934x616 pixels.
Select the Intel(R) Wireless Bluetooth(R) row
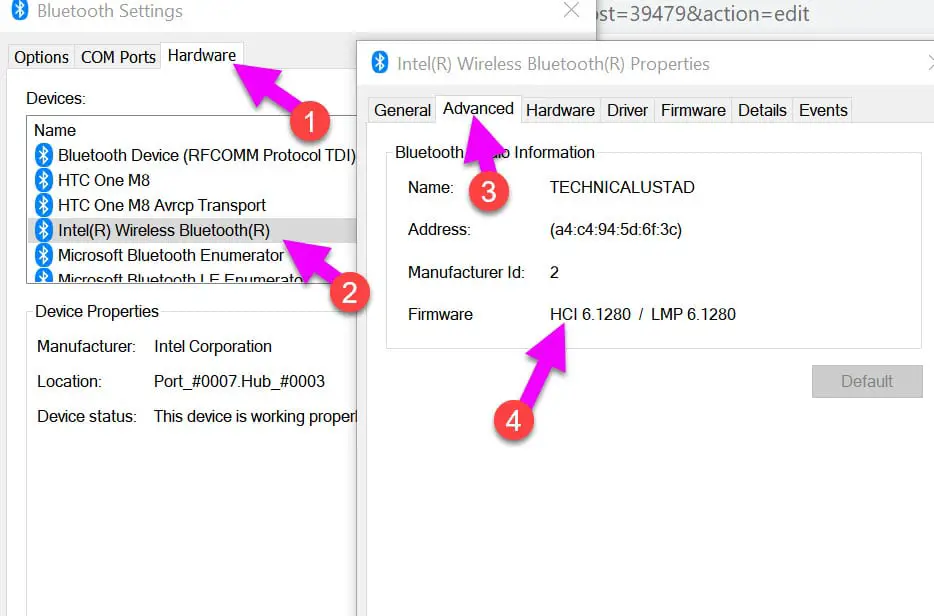click(192, 230)
